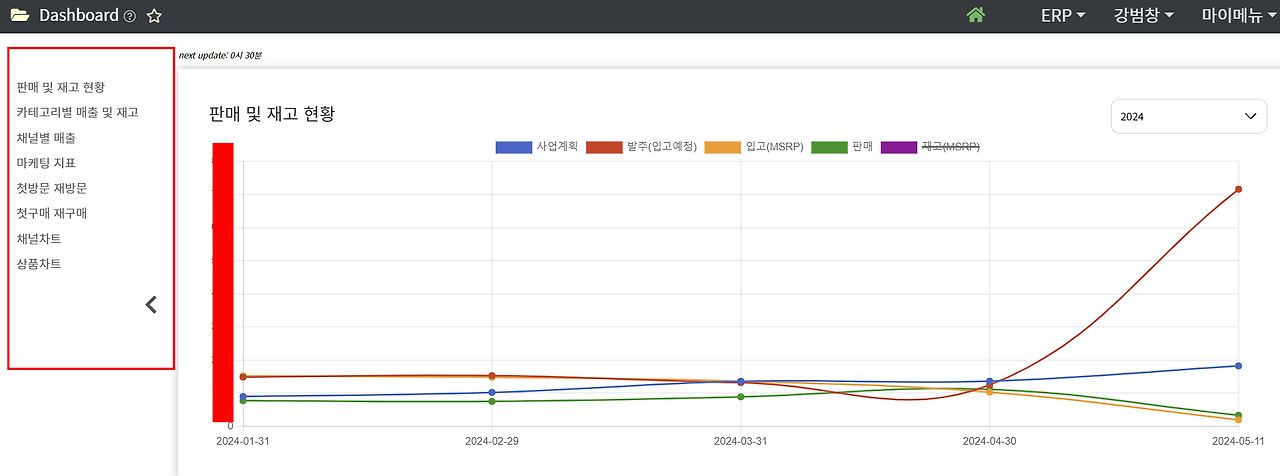
Task: Click the open folder icon beside Dashboard
Action: pyautogui.click(x=20, y=16)
